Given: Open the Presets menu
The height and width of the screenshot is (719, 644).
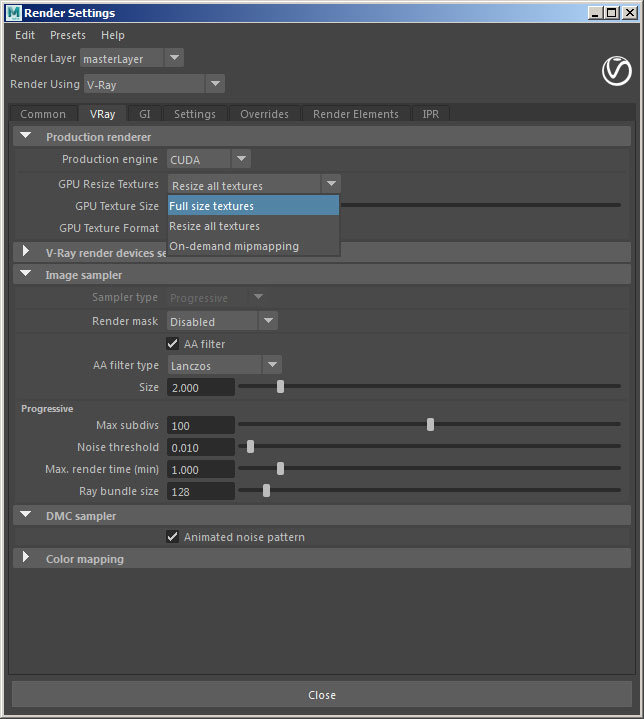Looking at the screenshot, I should pos(68,35).
